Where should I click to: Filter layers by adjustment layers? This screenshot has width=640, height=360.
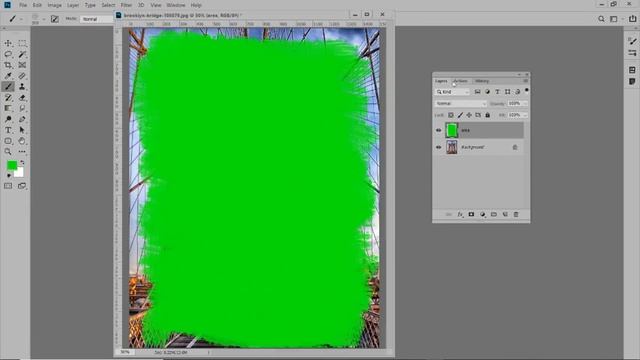click(x=487, y=92)
